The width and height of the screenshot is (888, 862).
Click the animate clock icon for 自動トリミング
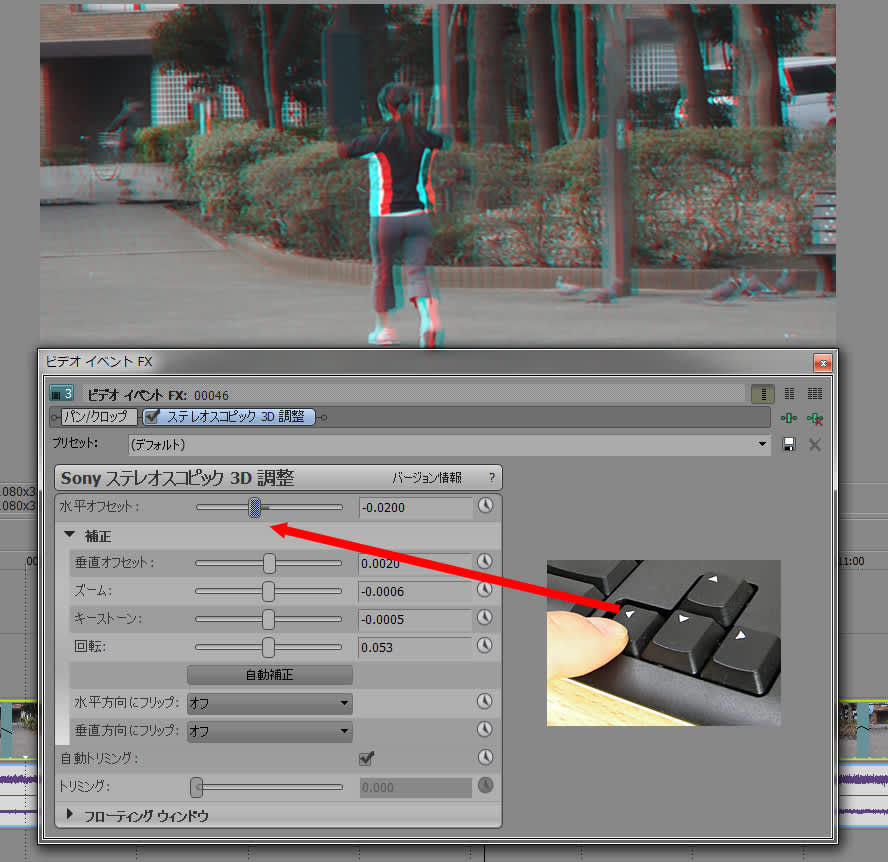coord(485,758)
